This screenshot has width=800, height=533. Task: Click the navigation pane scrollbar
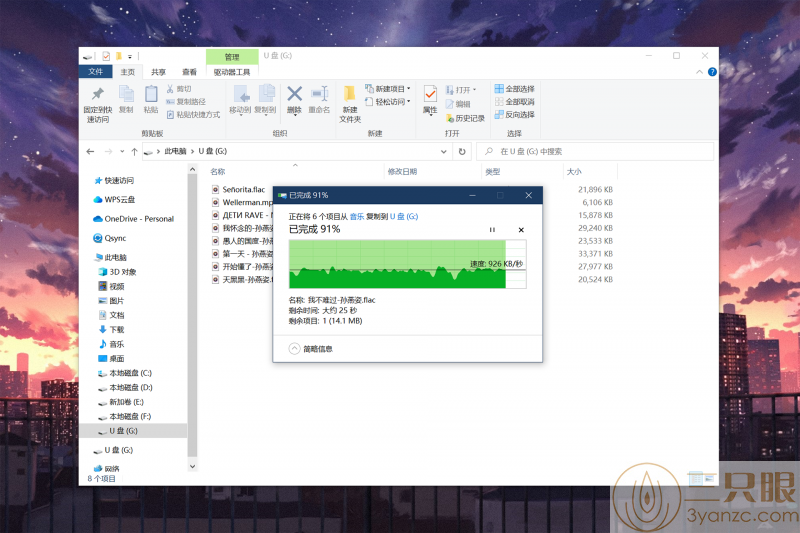click(192, 316)
